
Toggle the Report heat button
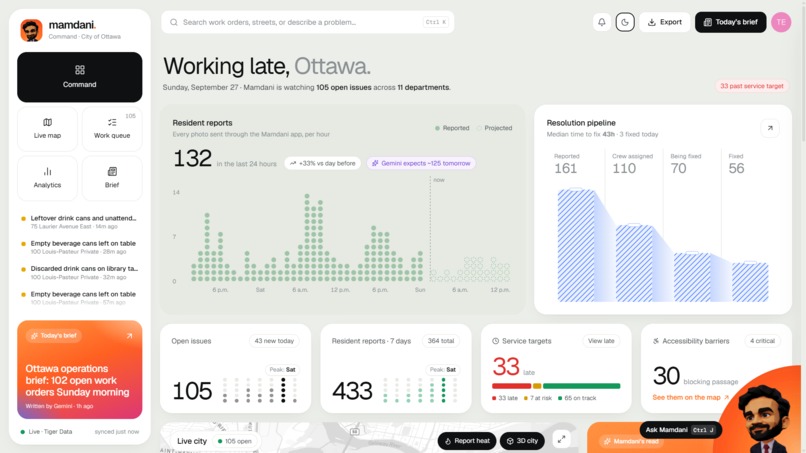pos(467,441)
